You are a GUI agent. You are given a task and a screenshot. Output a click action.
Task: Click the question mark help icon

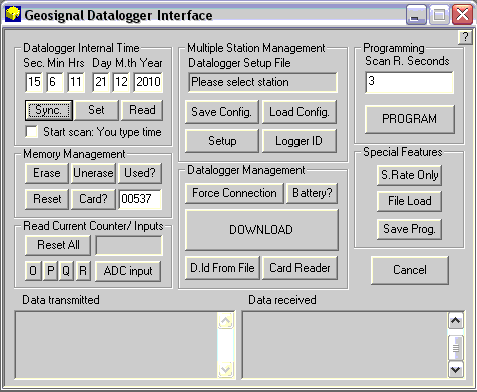coord(465,37)
